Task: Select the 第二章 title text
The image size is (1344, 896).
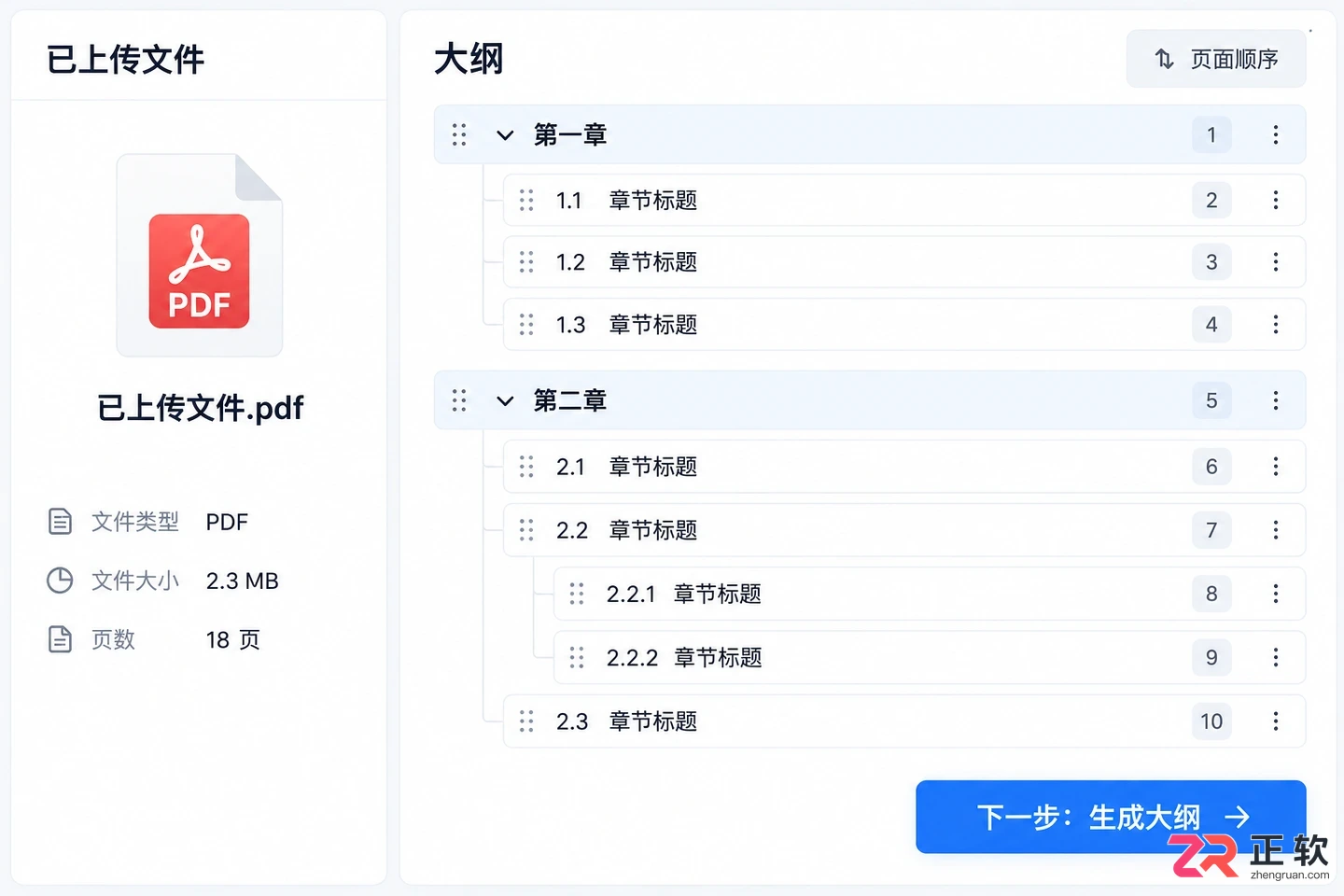Action: (x=570, y=401)
